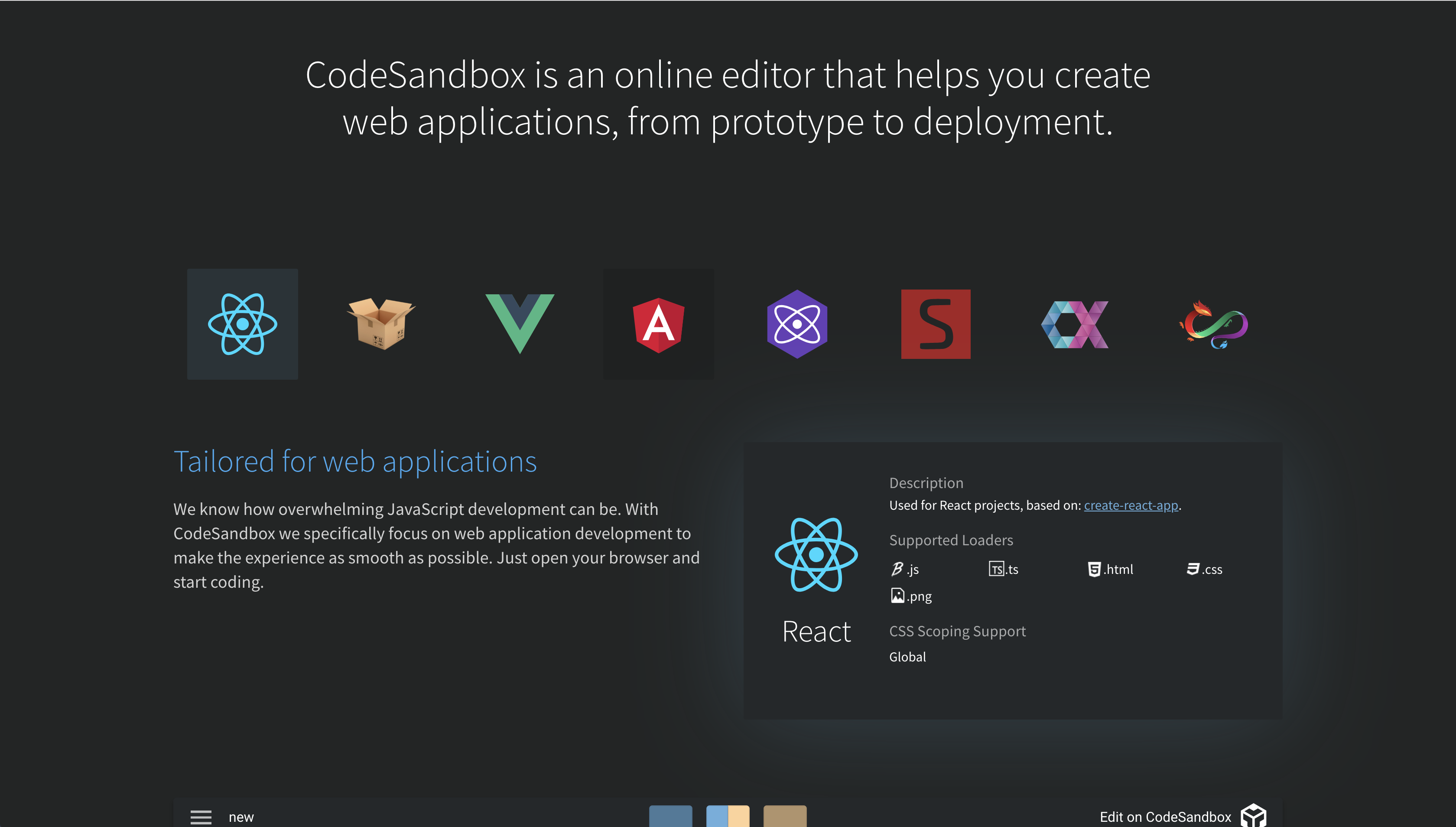The width and height of the screenshot is (1456, 827).
Task: Choose the Parcel cardboard box template
Action: [x=381, y=324]
